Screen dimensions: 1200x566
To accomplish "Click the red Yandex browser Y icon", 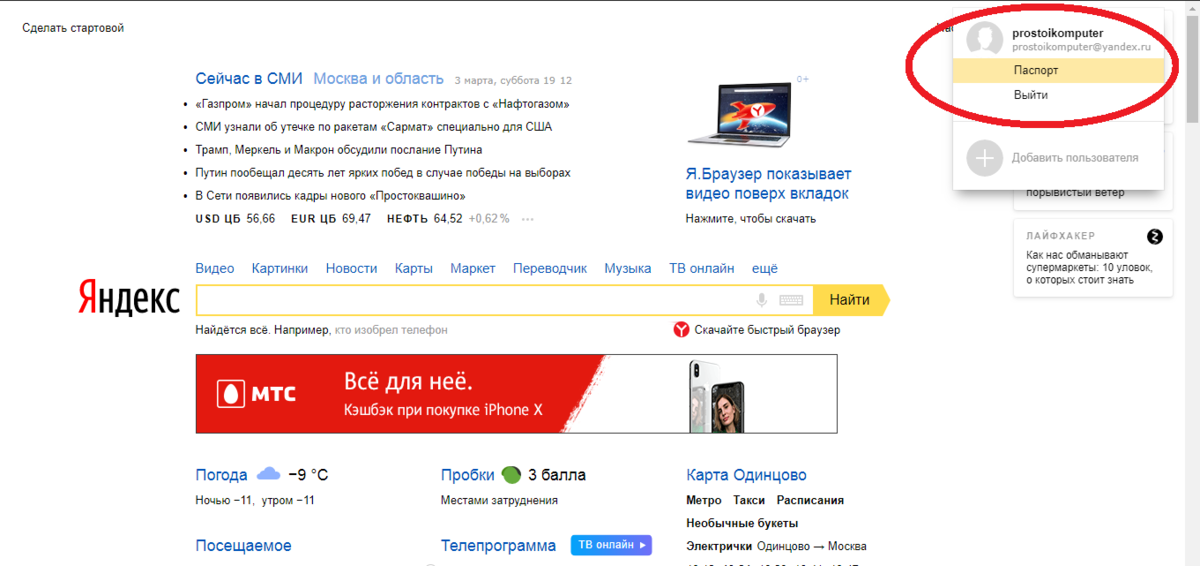I will [x=681, y=330].
